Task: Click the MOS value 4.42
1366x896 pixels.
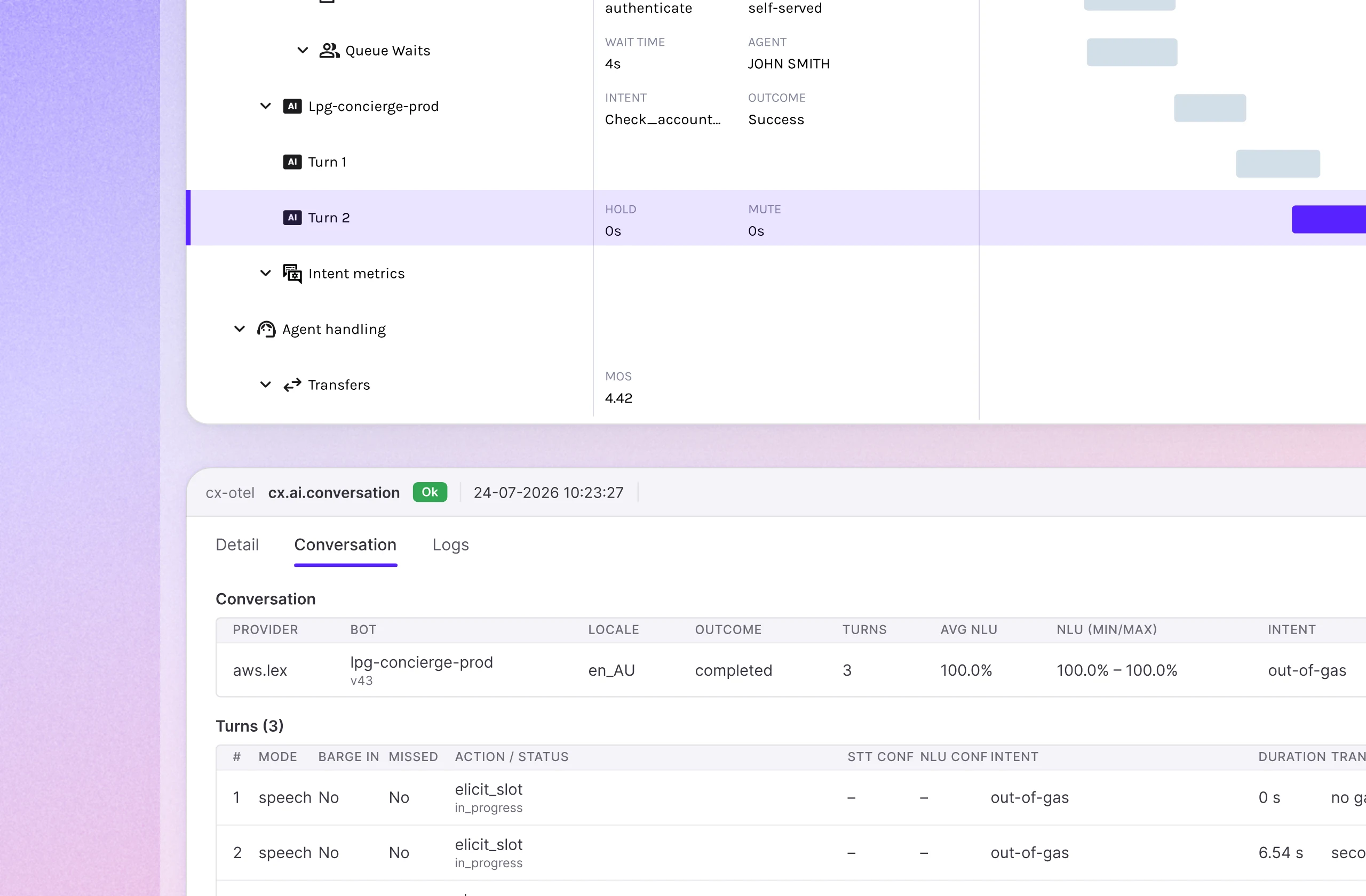Action: coord(618,398)
